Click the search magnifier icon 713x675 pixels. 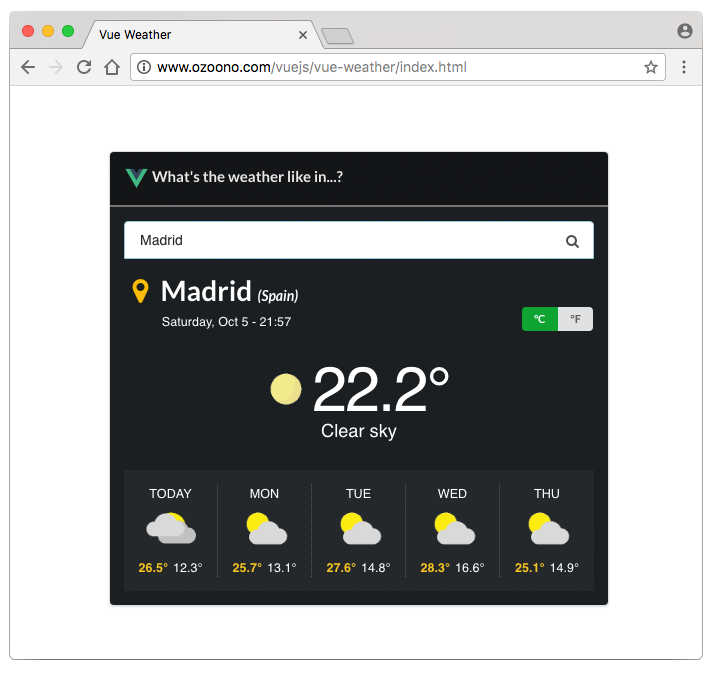(572, 241)
